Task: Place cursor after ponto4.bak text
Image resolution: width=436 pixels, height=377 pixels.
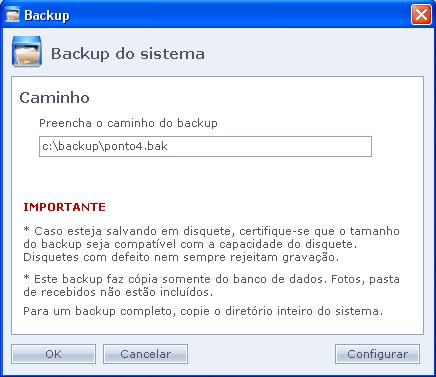Action: click(169, 146)
